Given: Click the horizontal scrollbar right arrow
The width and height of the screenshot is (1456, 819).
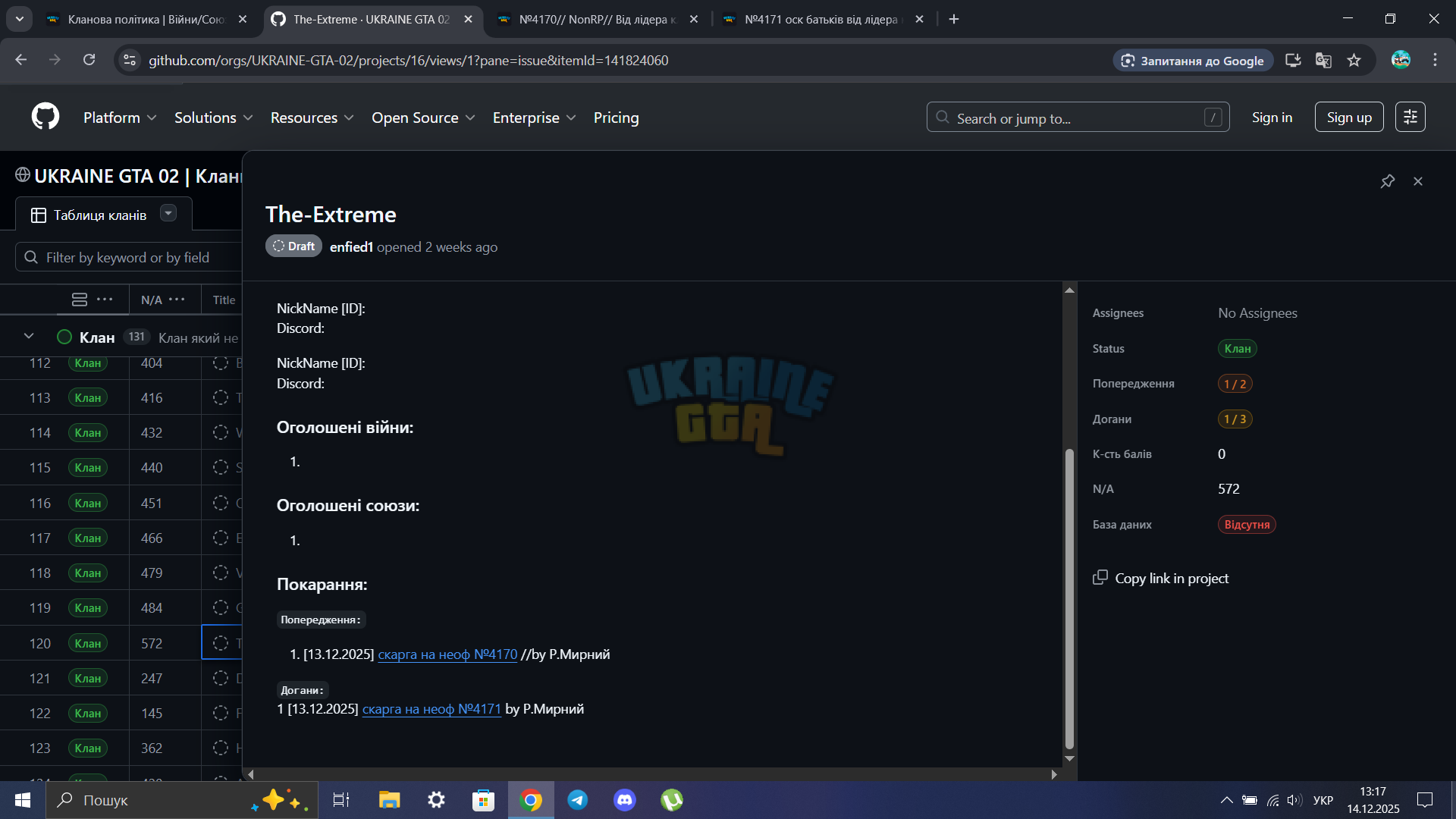Looking at the screenshot, I should [x=1054, y=774].
